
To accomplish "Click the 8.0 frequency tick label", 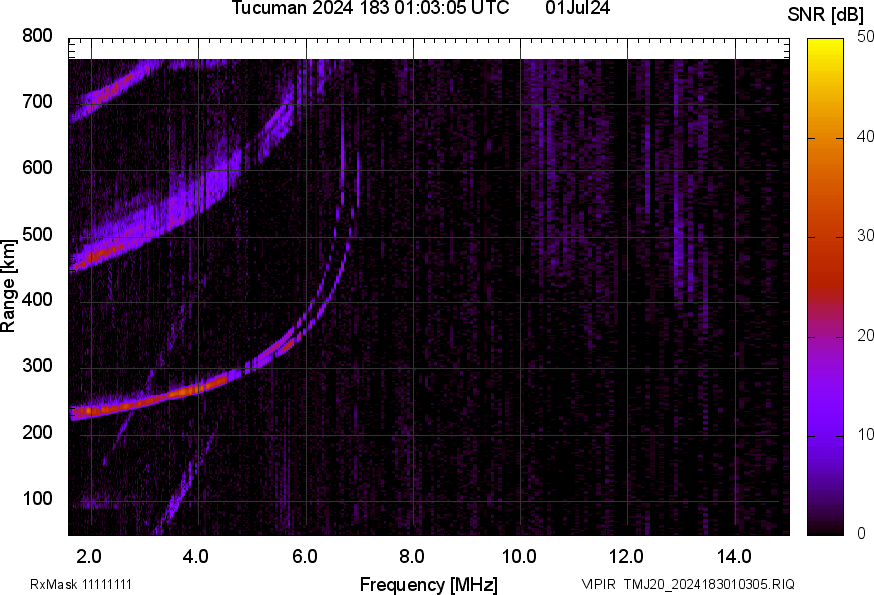I will click(411, 557).
